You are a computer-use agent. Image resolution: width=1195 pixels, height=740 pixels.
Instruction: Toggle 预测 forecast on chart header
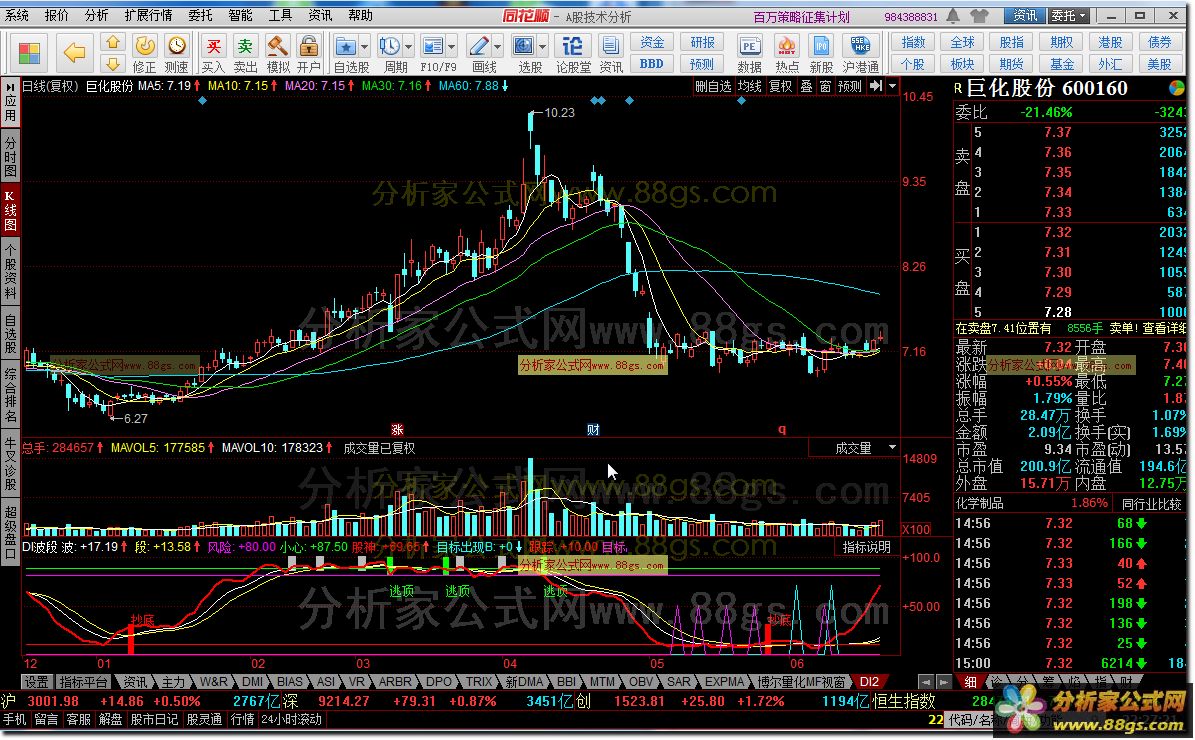[850, 86]
